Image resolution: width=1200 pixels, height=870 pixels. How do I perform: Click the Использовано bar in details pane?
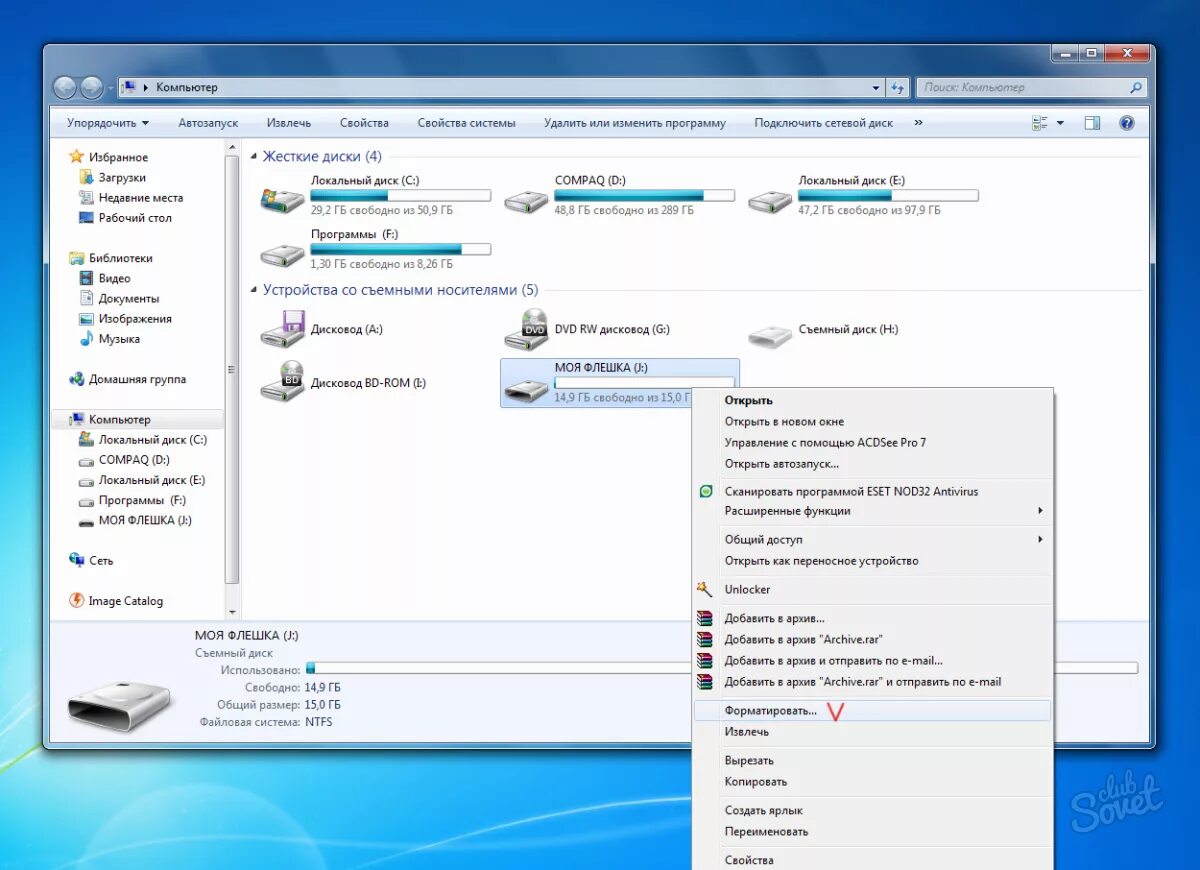tap(721, 668)
